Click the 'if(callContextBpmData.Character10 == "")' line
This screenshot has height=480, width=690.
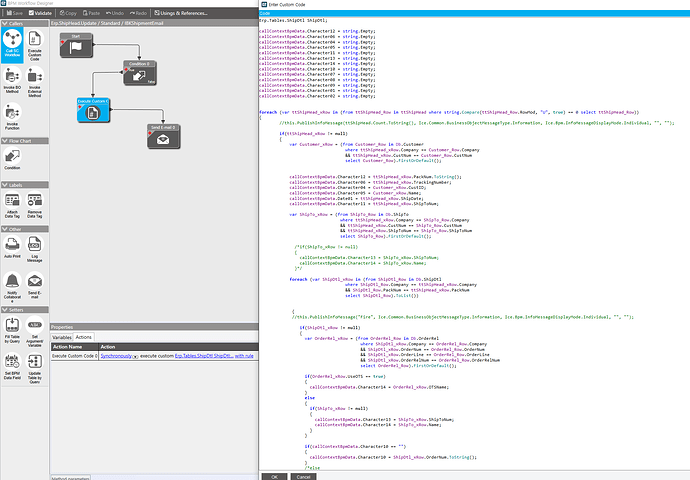pyautogui.click(x=355, y=447)
